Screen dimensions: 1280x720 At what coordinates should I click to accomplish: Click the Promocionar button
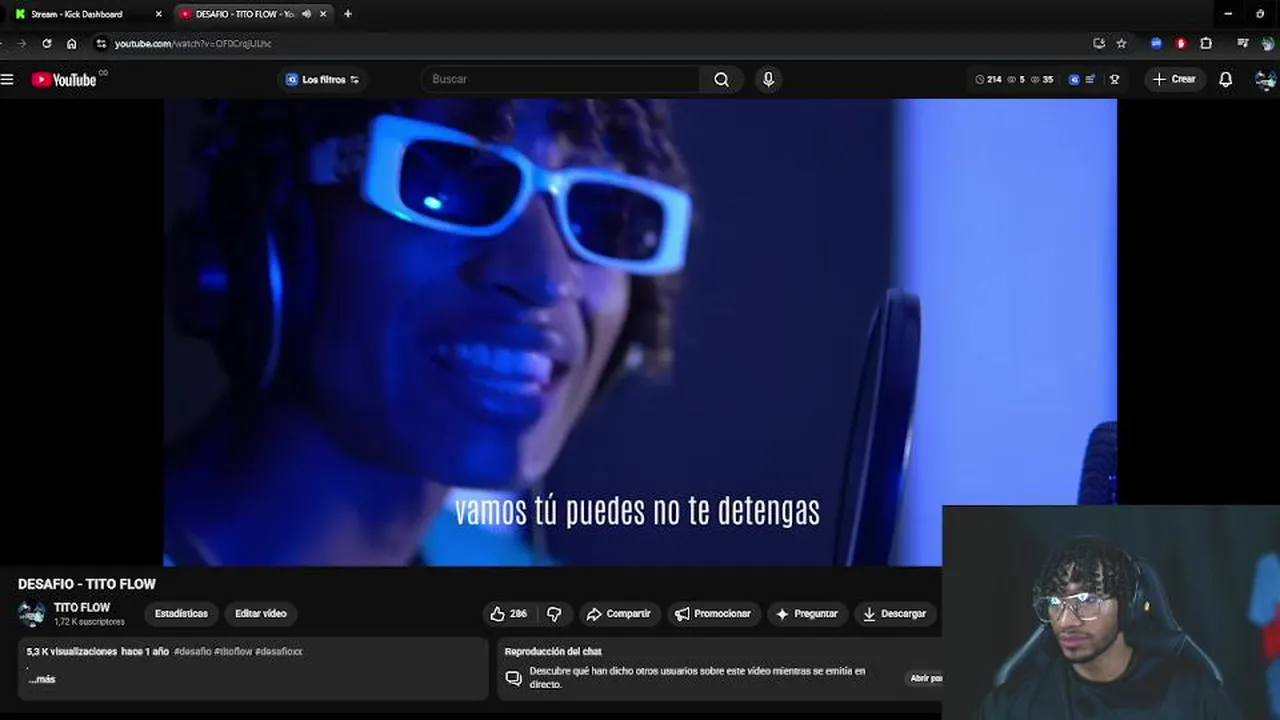(712, 614)
